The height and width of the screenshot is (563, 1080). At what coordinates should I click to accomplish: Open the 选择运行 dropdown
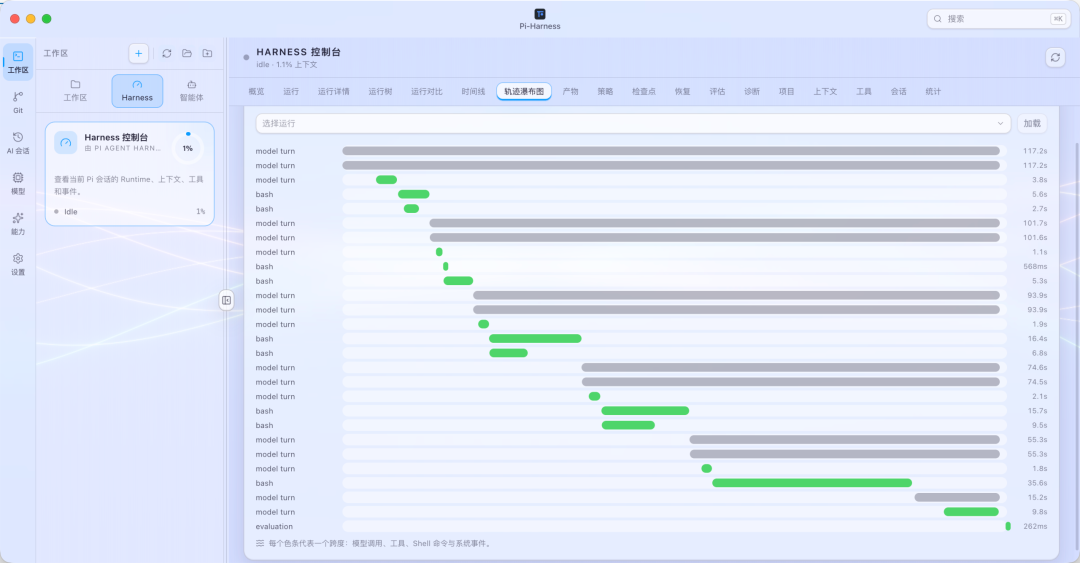633,123
